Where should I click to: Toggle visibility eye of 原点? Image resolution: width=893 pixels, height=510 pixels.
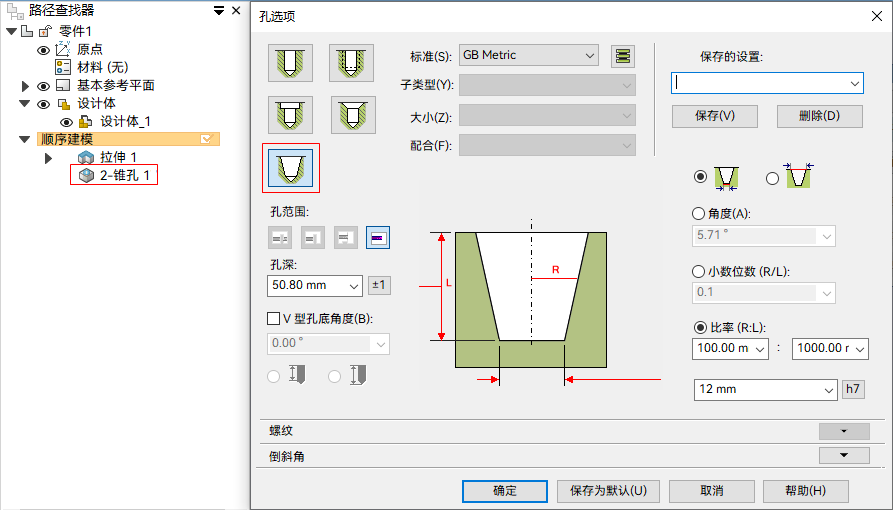click(x=43, y=50)
